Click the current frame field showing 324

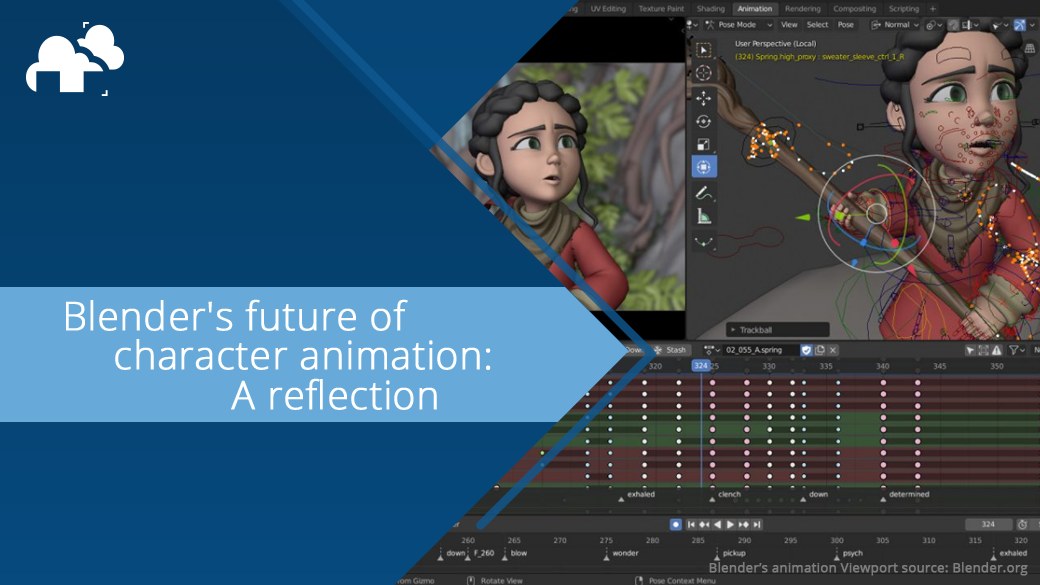pos(987,524)
